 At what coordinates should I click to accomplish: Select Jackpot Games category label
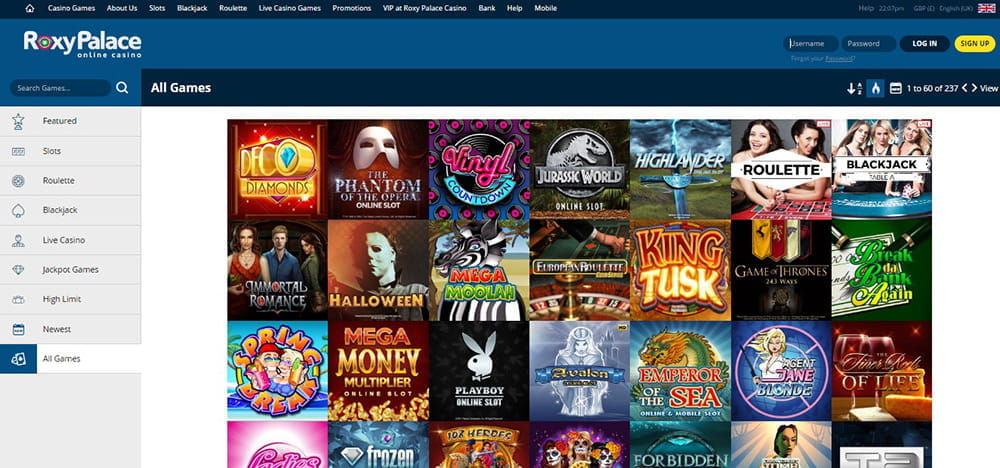(70, 270)
